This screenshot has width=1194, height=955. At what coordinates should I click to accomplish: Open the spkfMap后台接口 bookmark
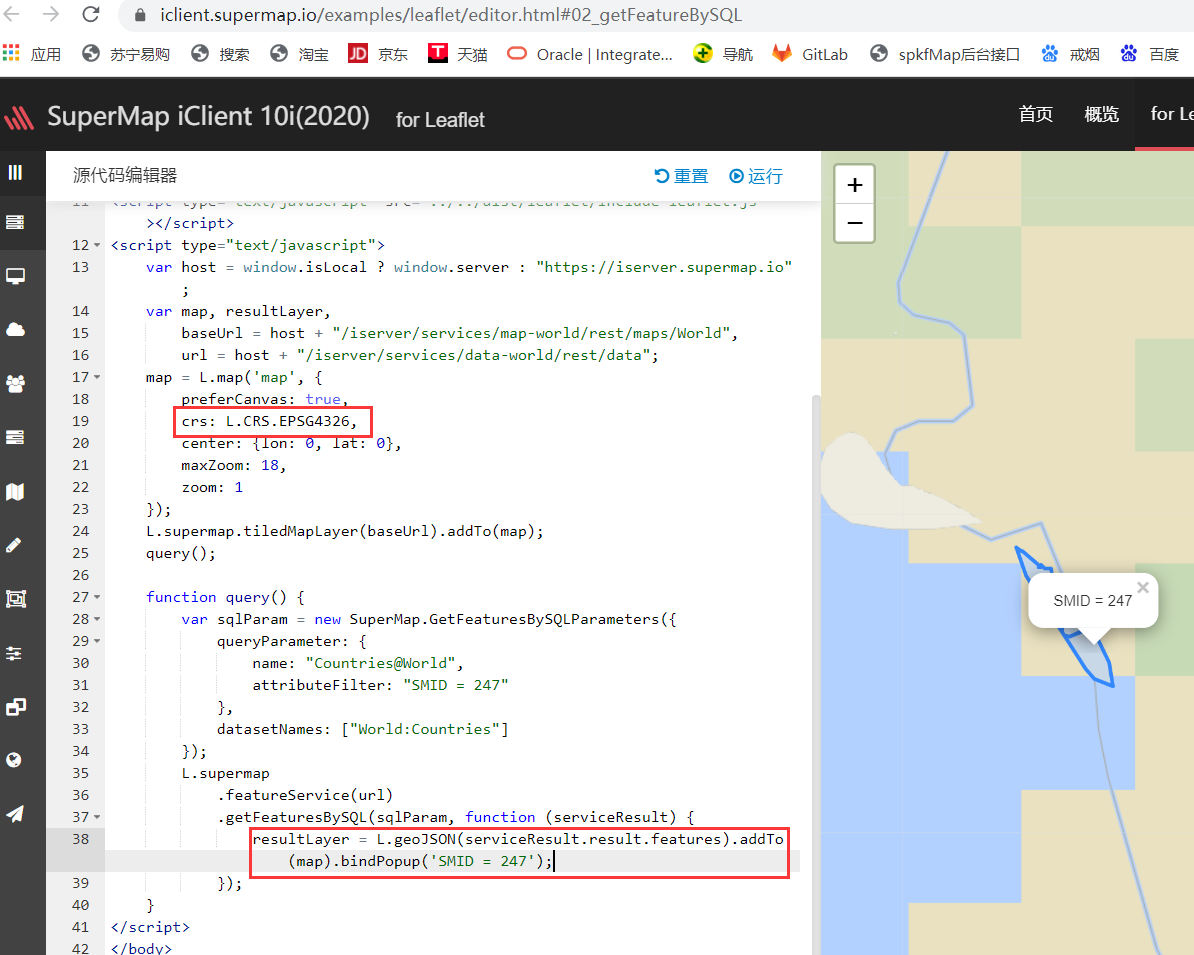(x=945, y=54)
